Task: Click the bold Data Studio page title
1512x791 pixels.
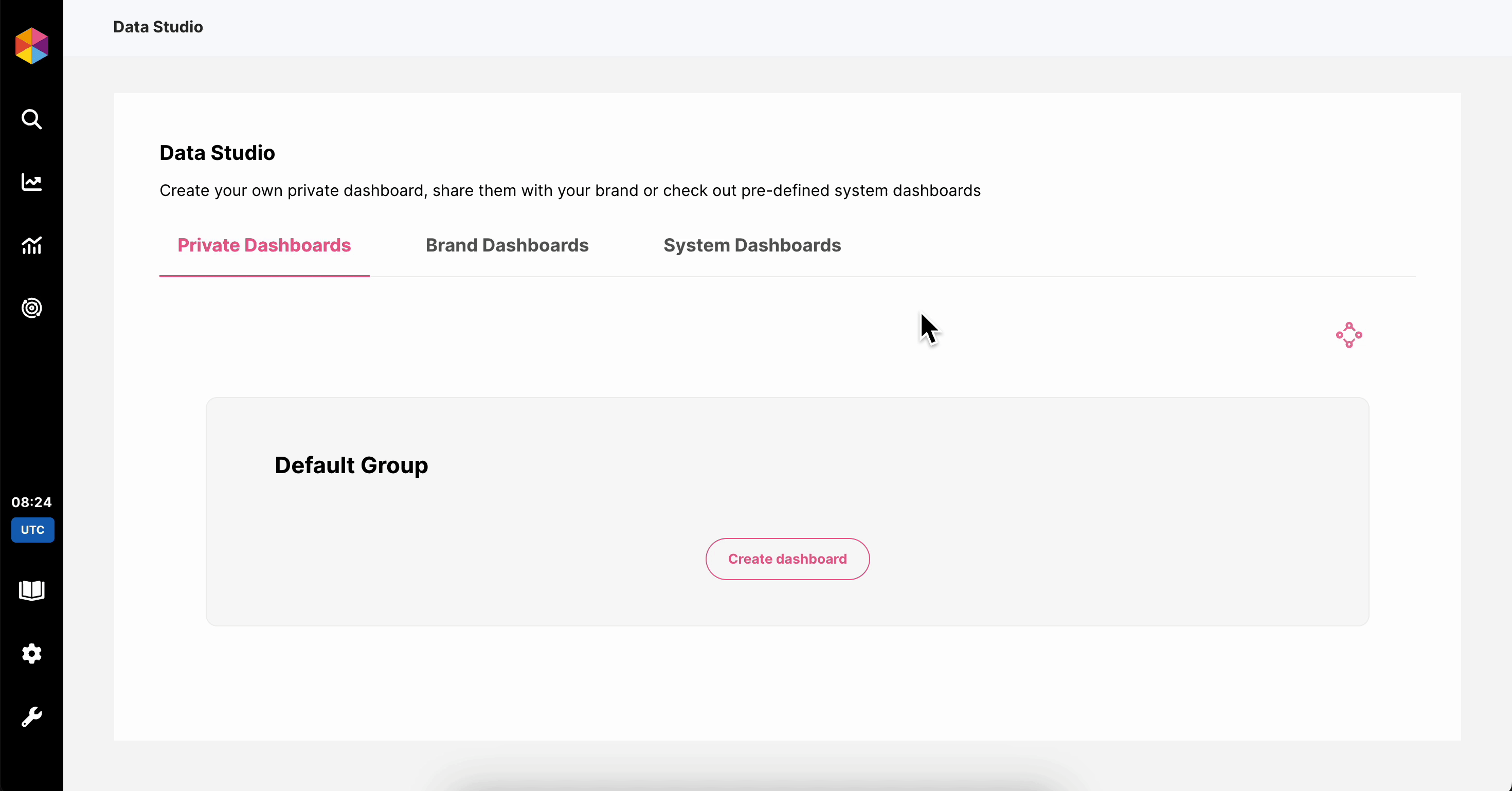Action: (x=217, y=153)
